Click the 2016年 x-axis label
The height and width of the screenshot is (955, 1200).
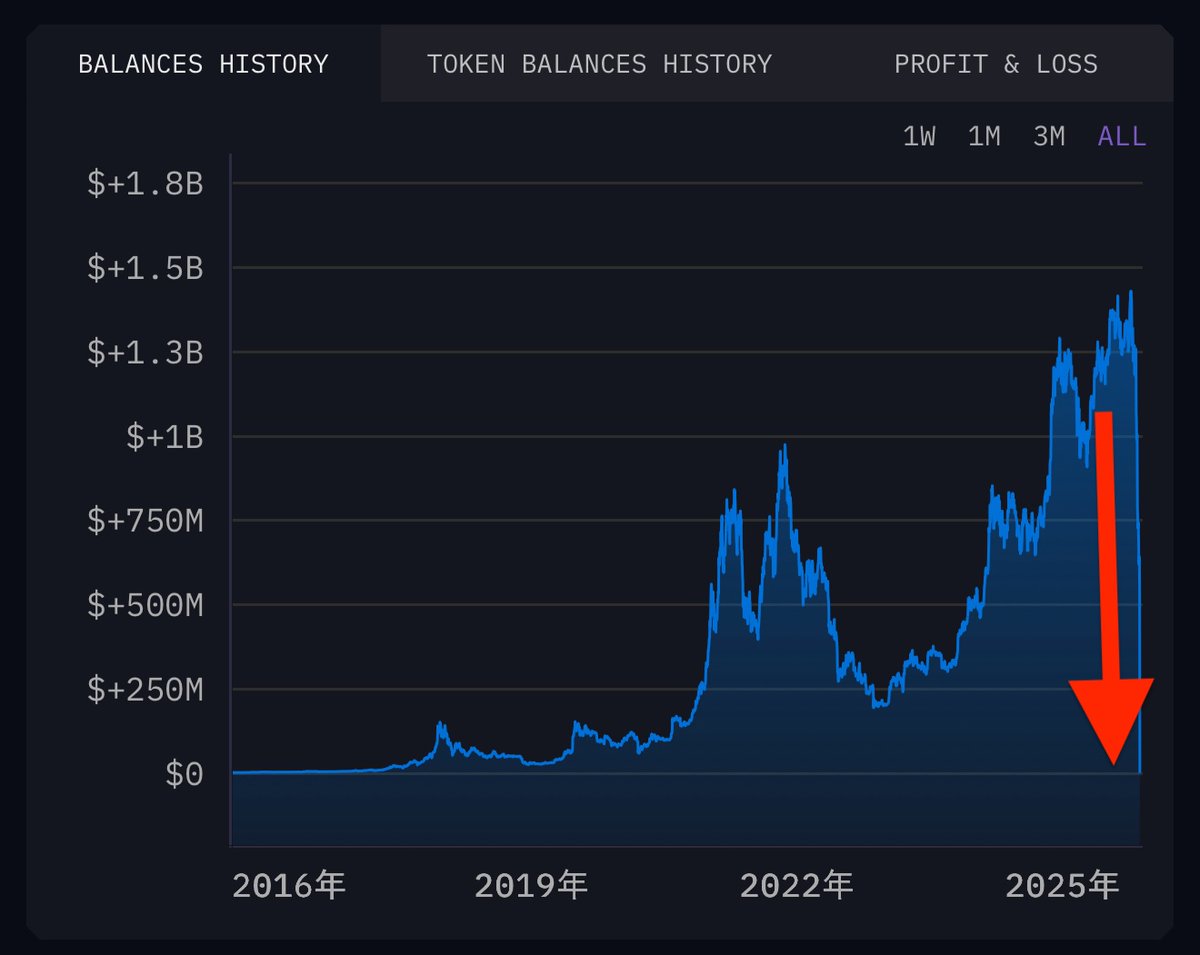[289, 885]
